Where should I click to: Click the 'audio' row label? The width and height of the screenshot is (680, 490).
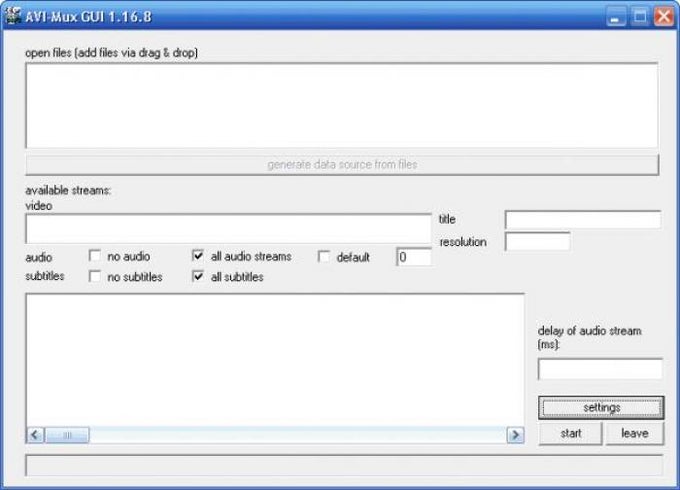click(39, 257)
